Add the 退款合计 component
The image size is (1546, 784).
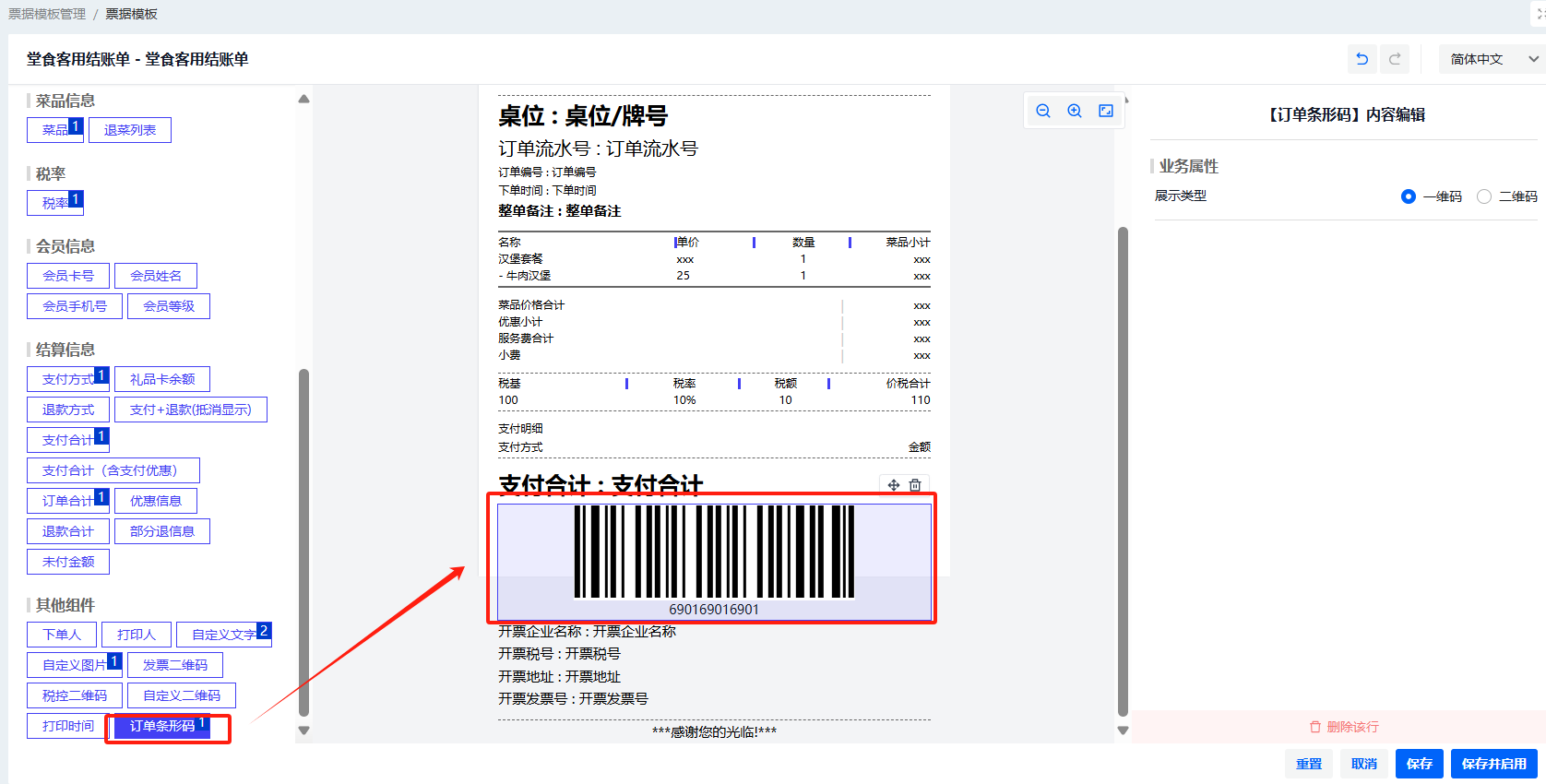pos(68,531)
